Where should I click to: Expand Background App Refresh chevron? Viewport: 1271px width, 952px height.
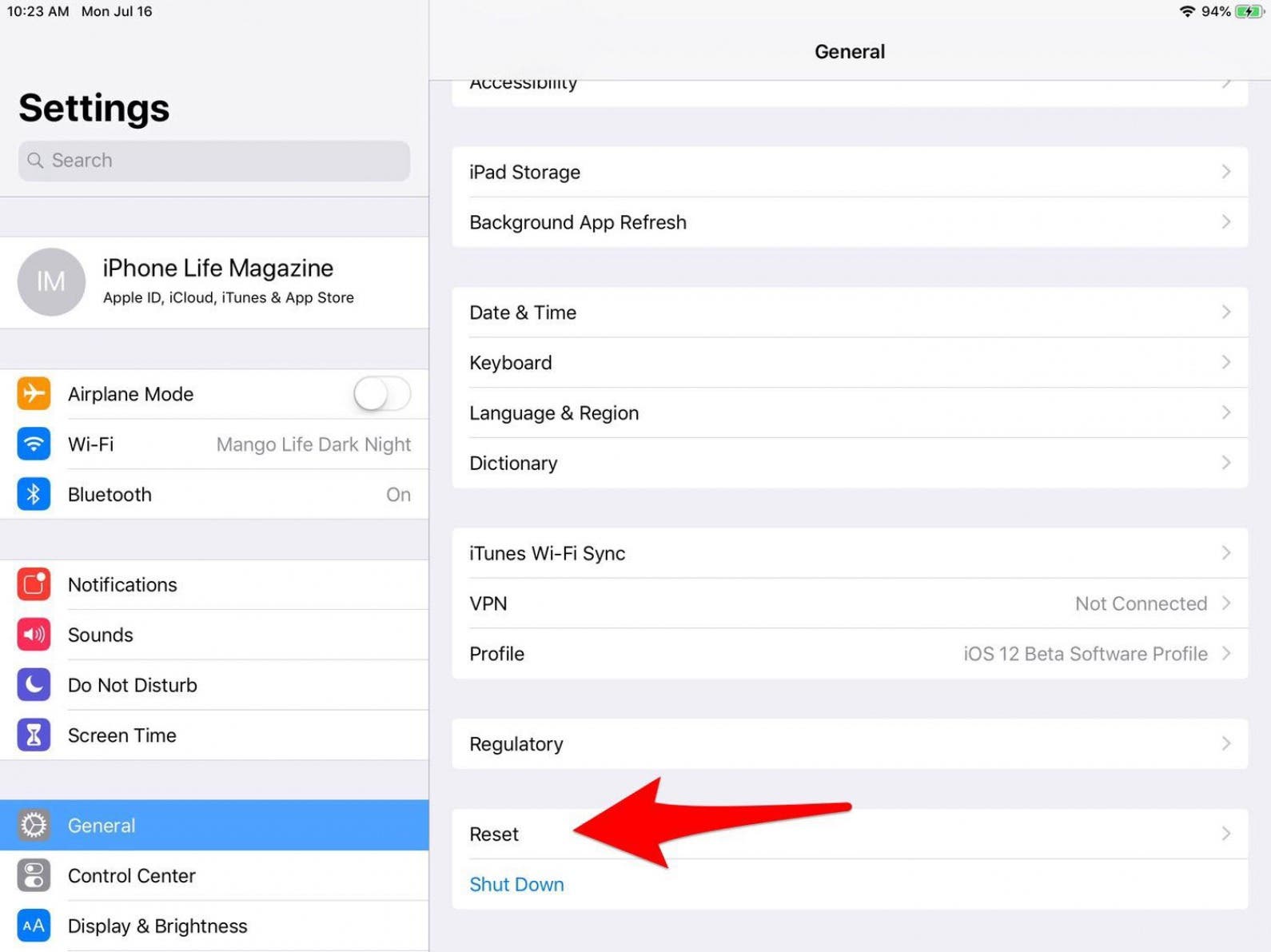pyautogui.click(x=1226, y=221)
